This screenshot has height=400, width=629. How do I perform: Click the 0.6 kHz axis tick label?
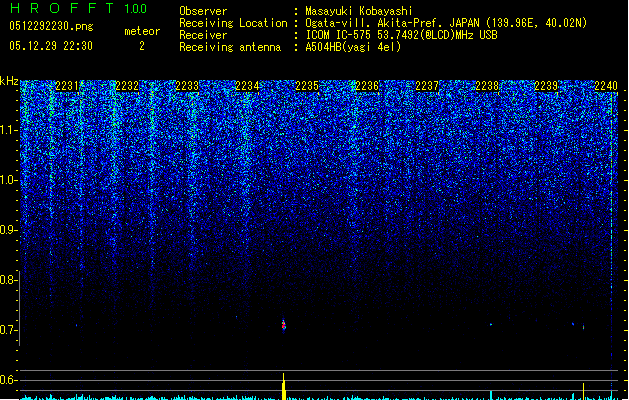[9, 380]
